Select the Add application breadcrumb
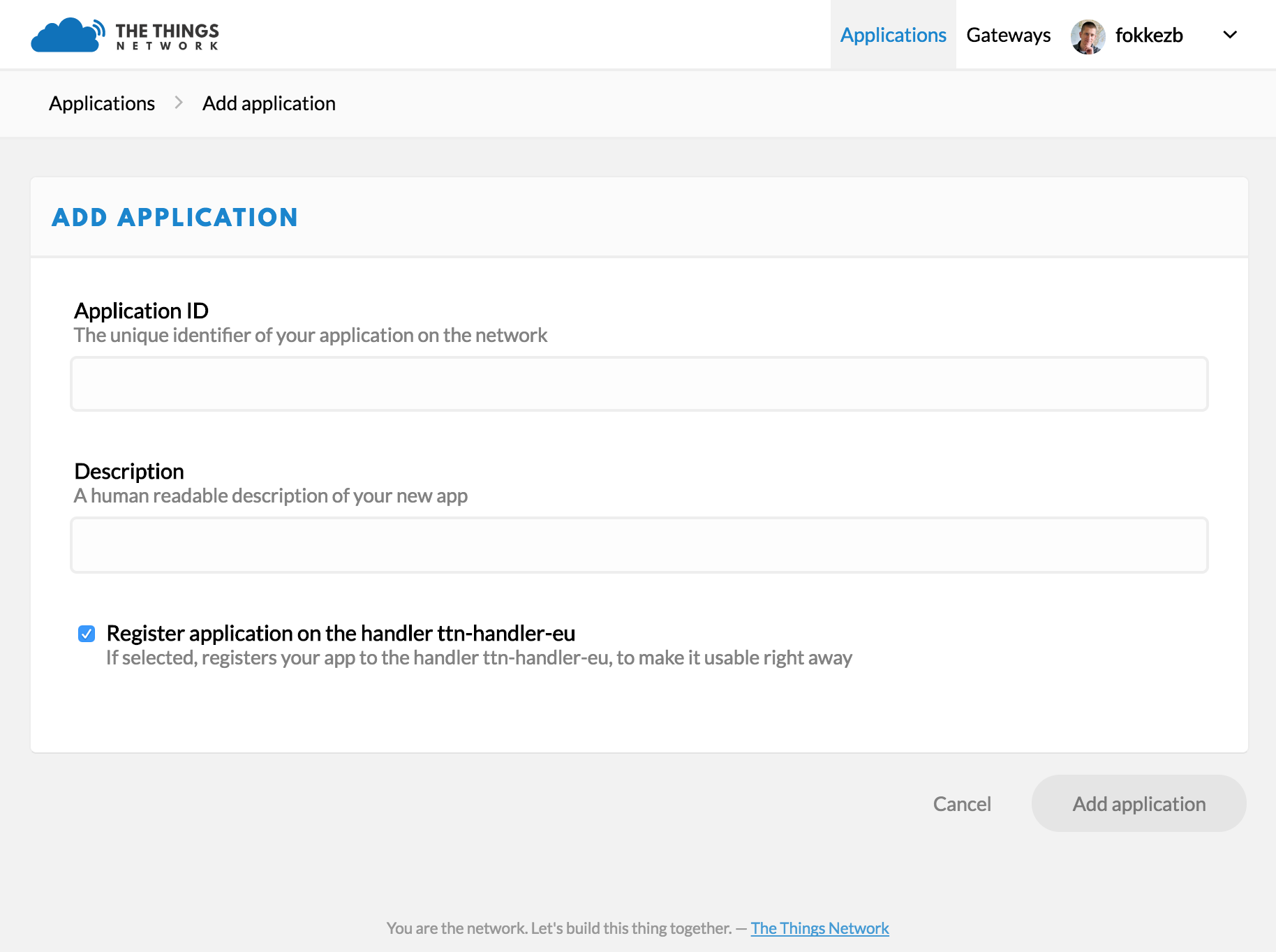 [x=269, y=103]
